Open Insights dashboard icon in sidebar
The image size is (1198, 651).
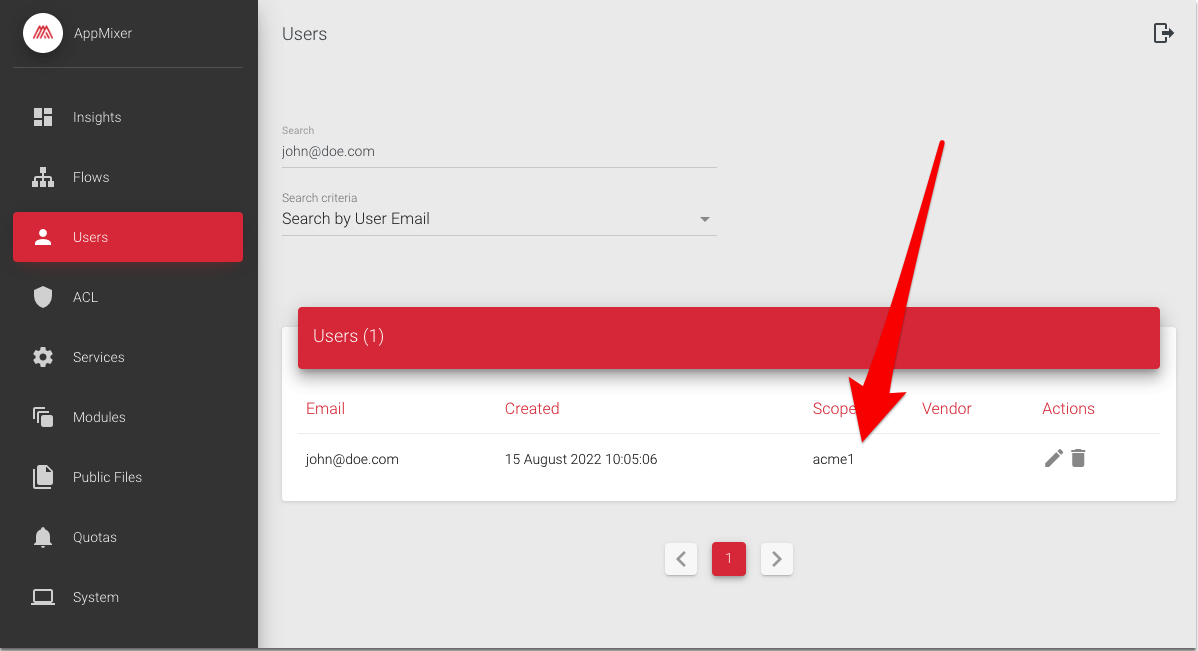(x=43, y=117)
